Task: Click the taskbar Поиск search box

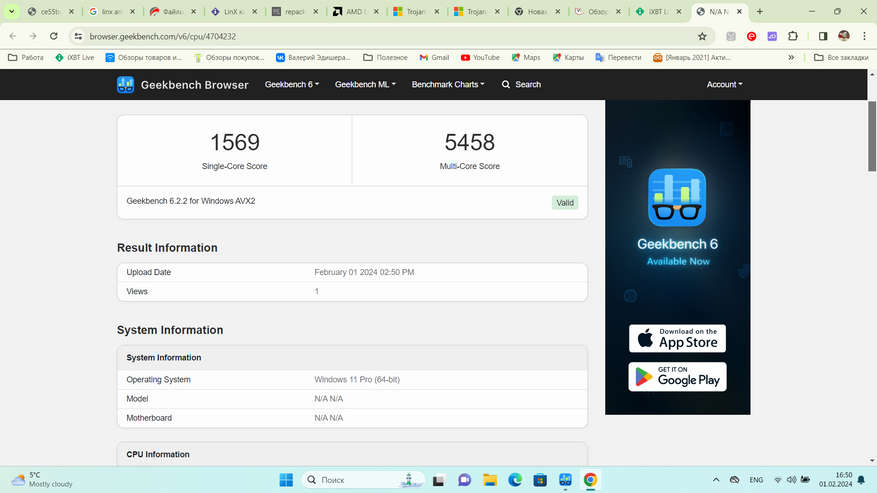Action: click(364, 480)
